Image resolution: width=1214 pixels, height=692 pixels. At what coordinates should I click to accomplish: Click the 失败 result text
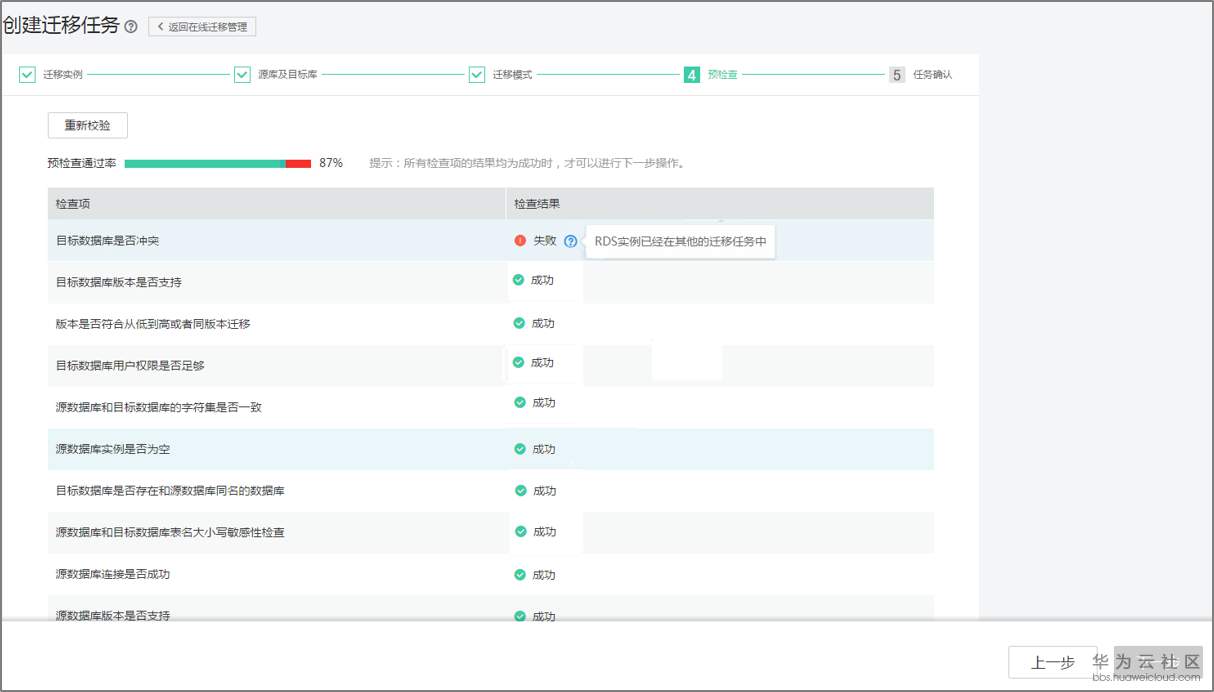click(x=544, y=241)
